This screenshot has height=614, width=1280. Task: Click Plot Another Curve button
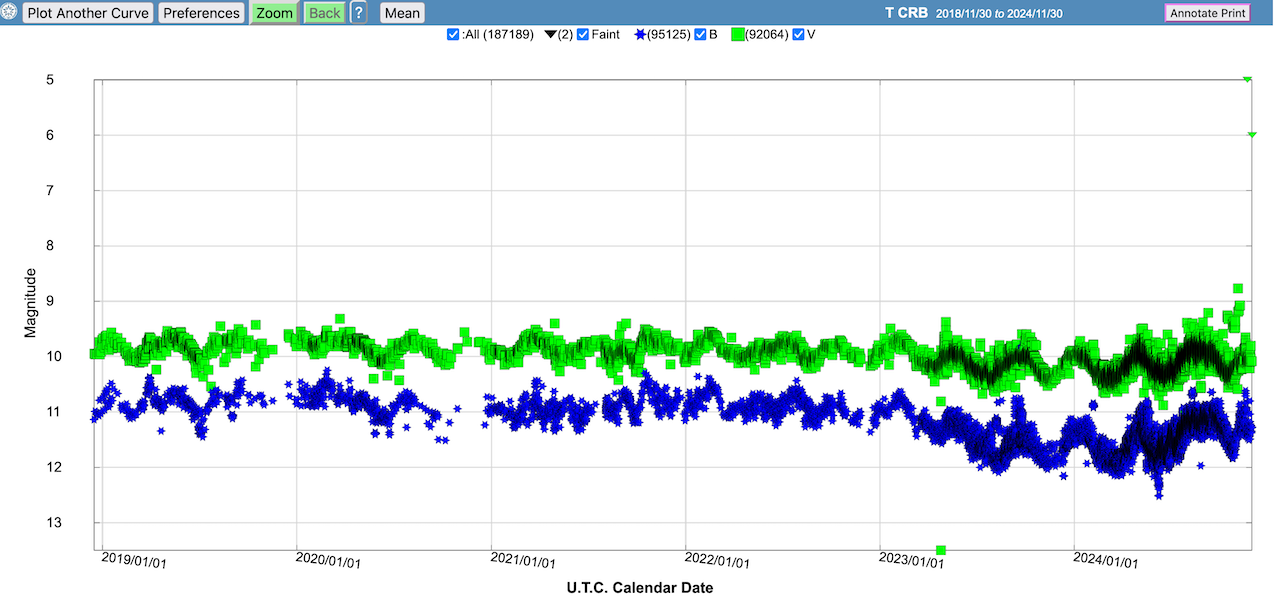(88, 13)
